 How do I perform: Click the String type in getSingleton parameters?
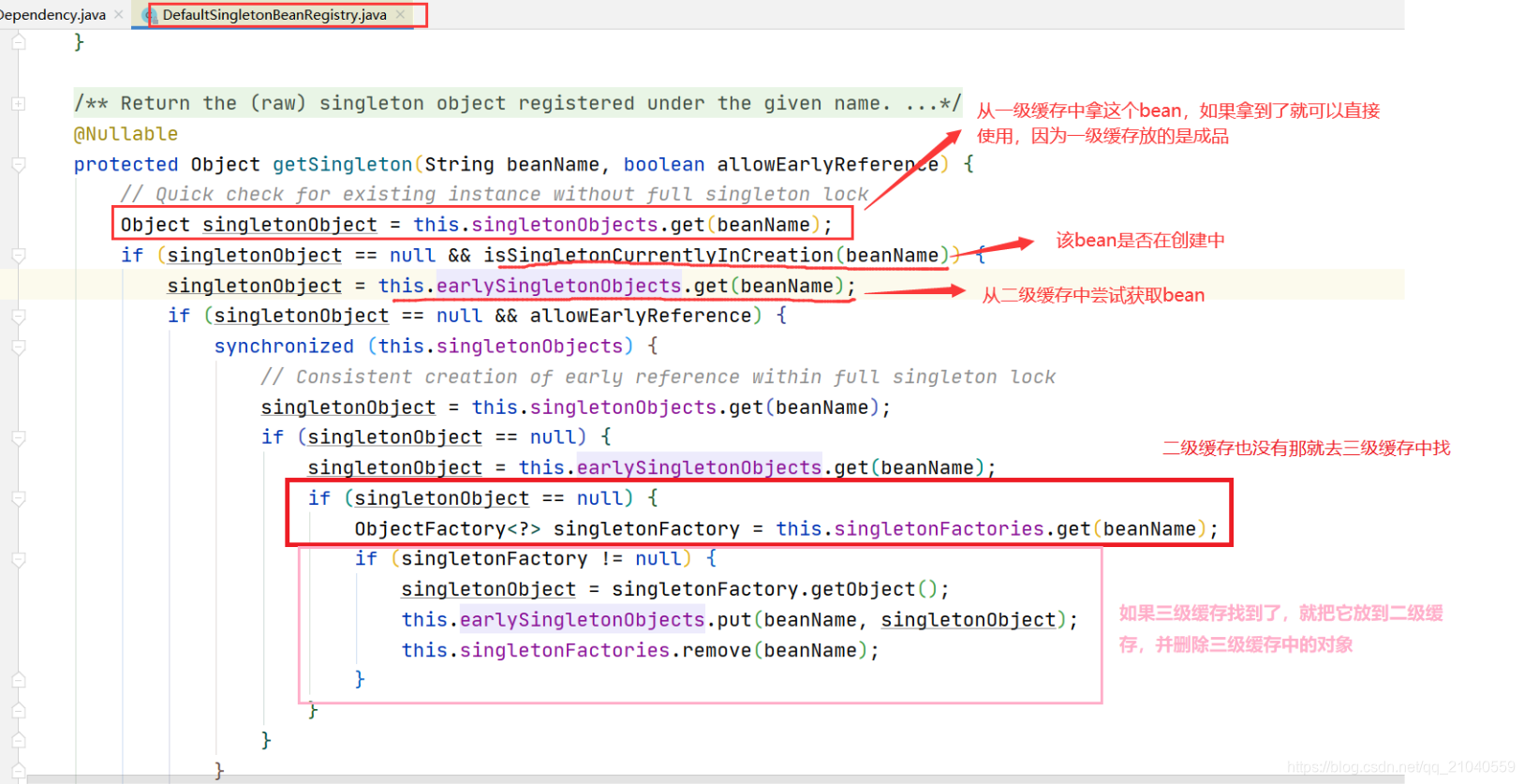[459, 164]
